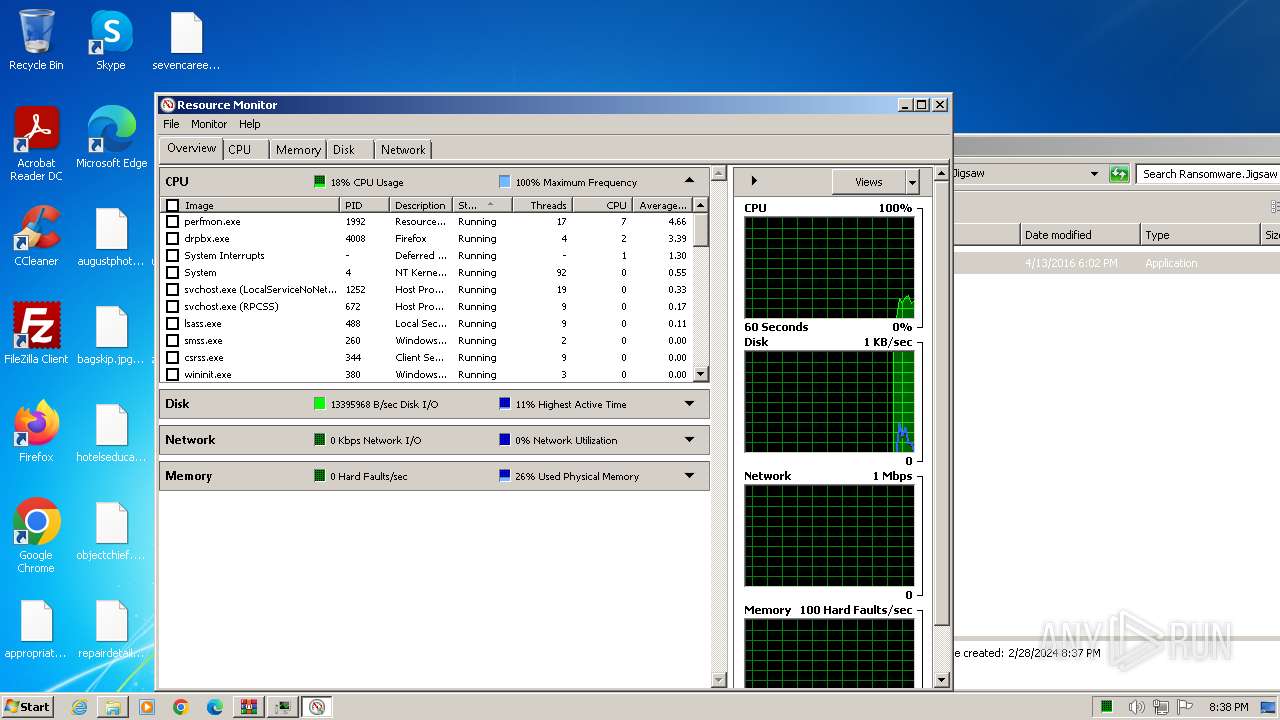Open the Help menu
Screen dimensions: 1280x720
[250, 124]
